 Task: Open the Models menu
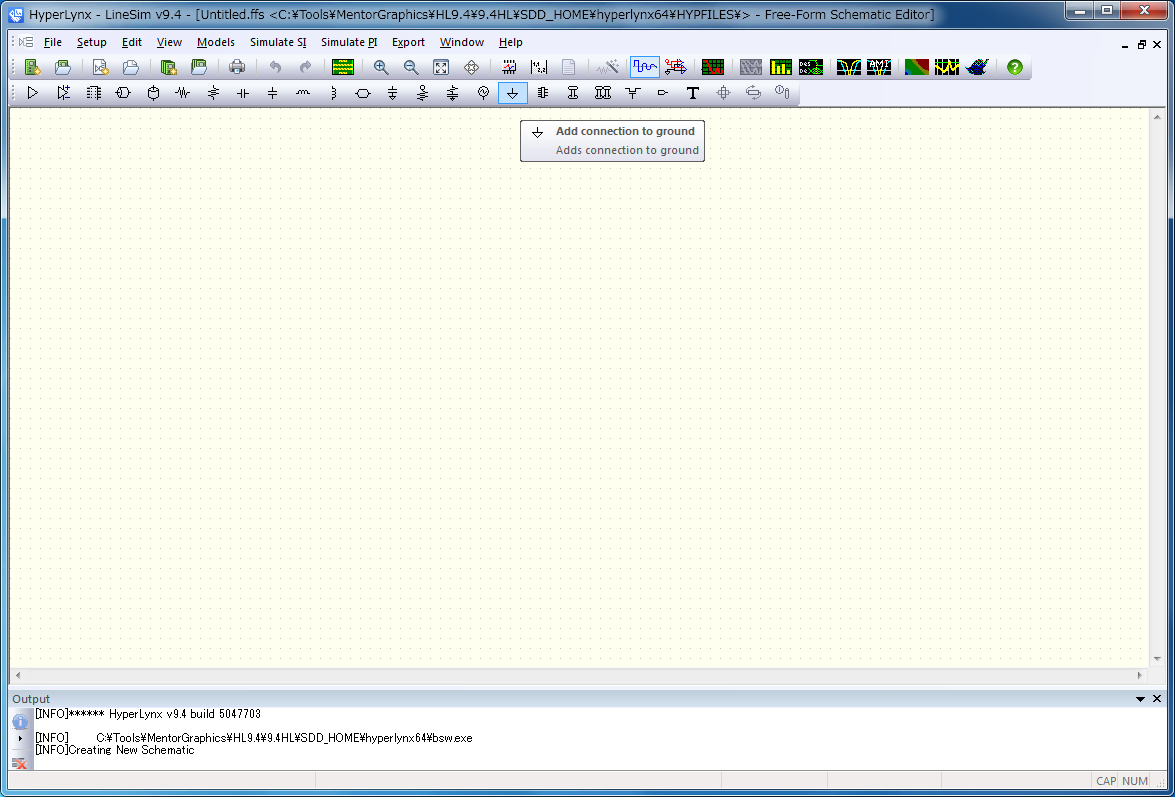tap(216, 42)
